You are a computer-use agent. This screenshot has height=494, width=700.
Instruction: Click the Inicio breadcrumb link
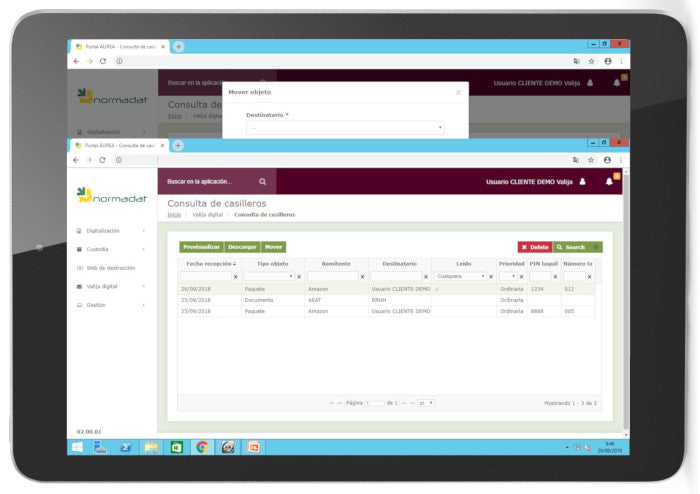point(174,214)
